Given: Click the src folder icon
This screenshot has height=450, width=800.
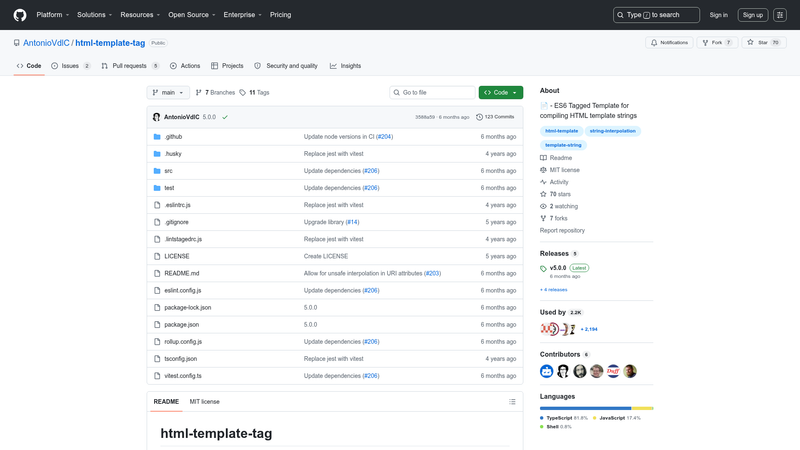Looking at the screenshot, I should [x=157, y=171].
